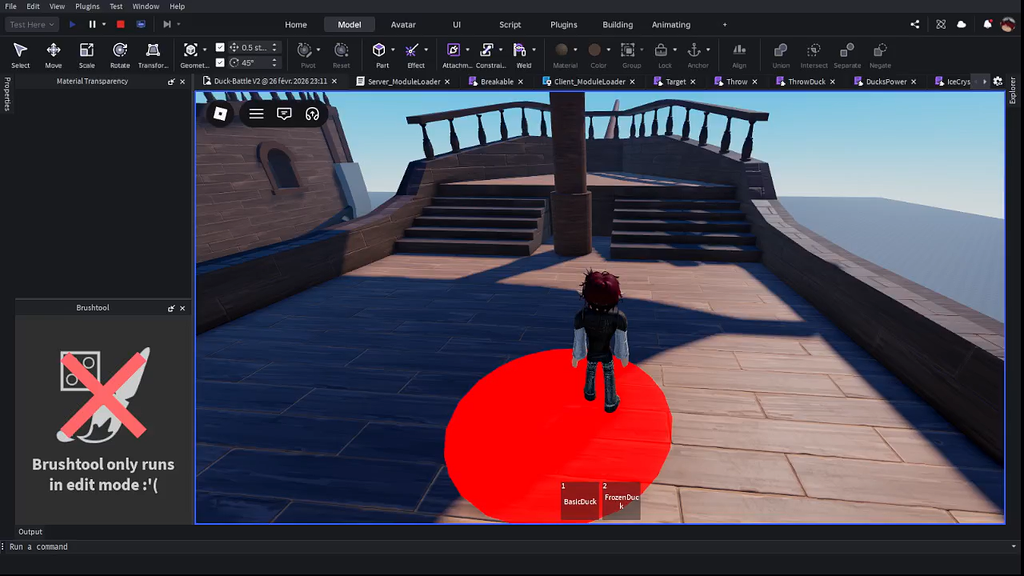Select the Select tool
This screenshot has height=576, width=1024.
(x=20, y=55)
